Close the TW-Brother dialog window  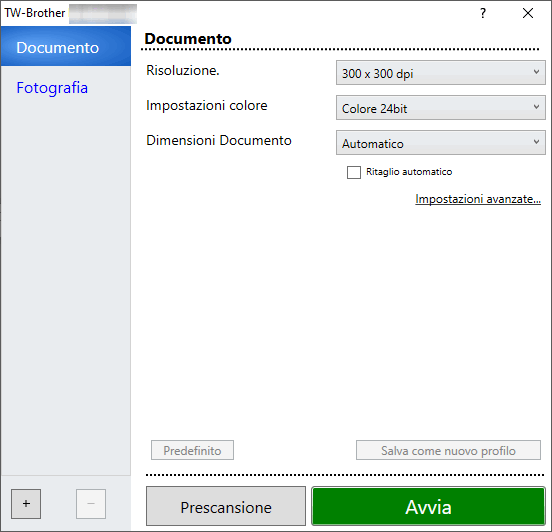(528, 13)
